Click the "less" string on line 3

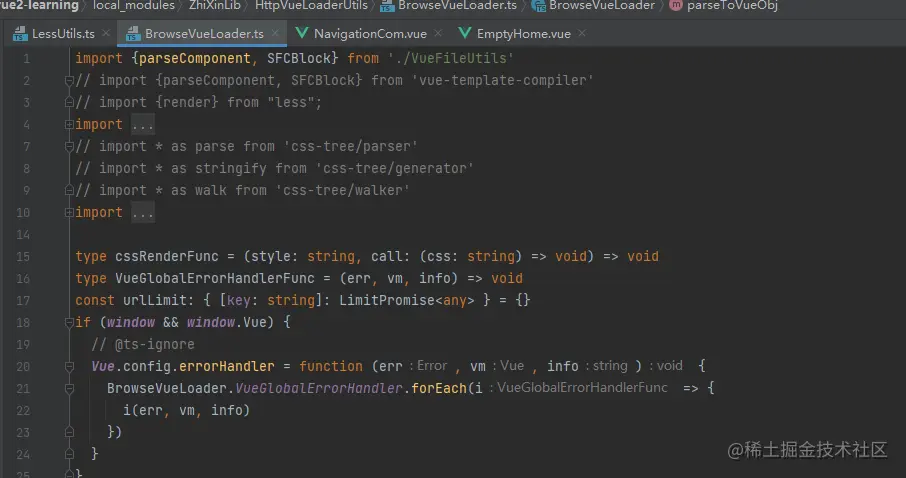pos(291,102)
